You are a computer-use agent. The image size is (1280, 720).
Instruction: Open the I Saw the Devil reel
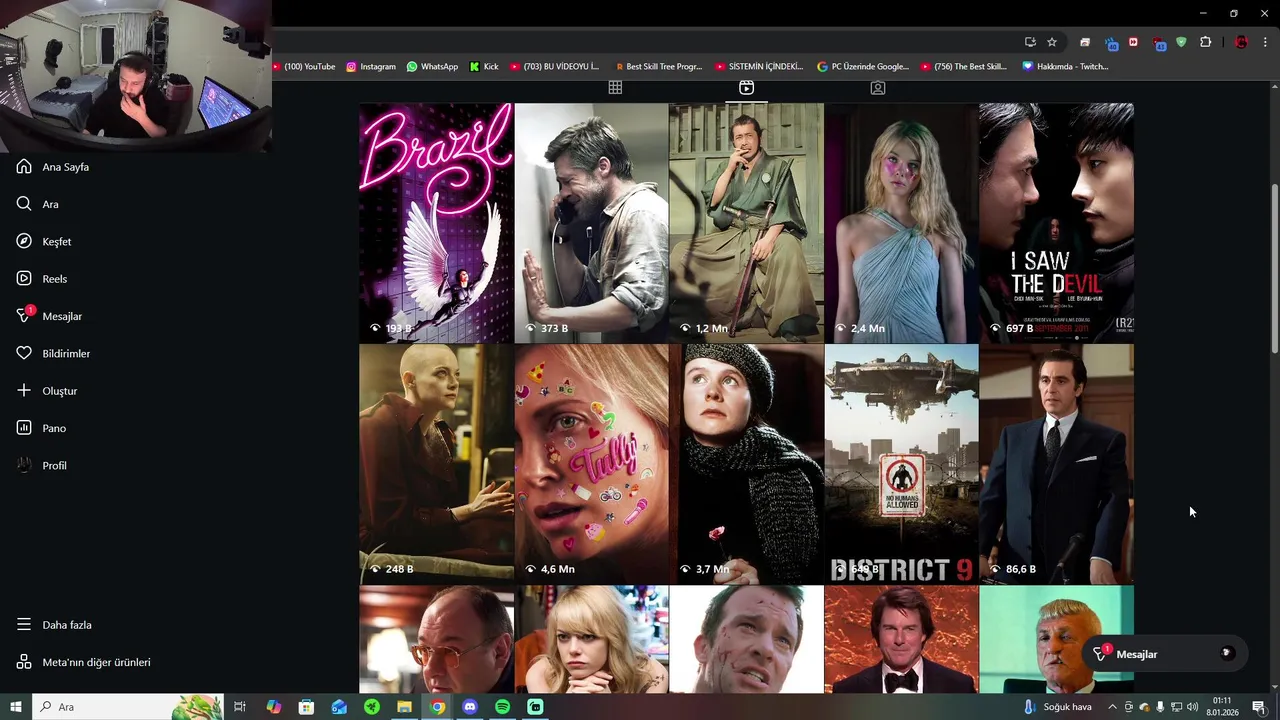tap(1056, 223)
